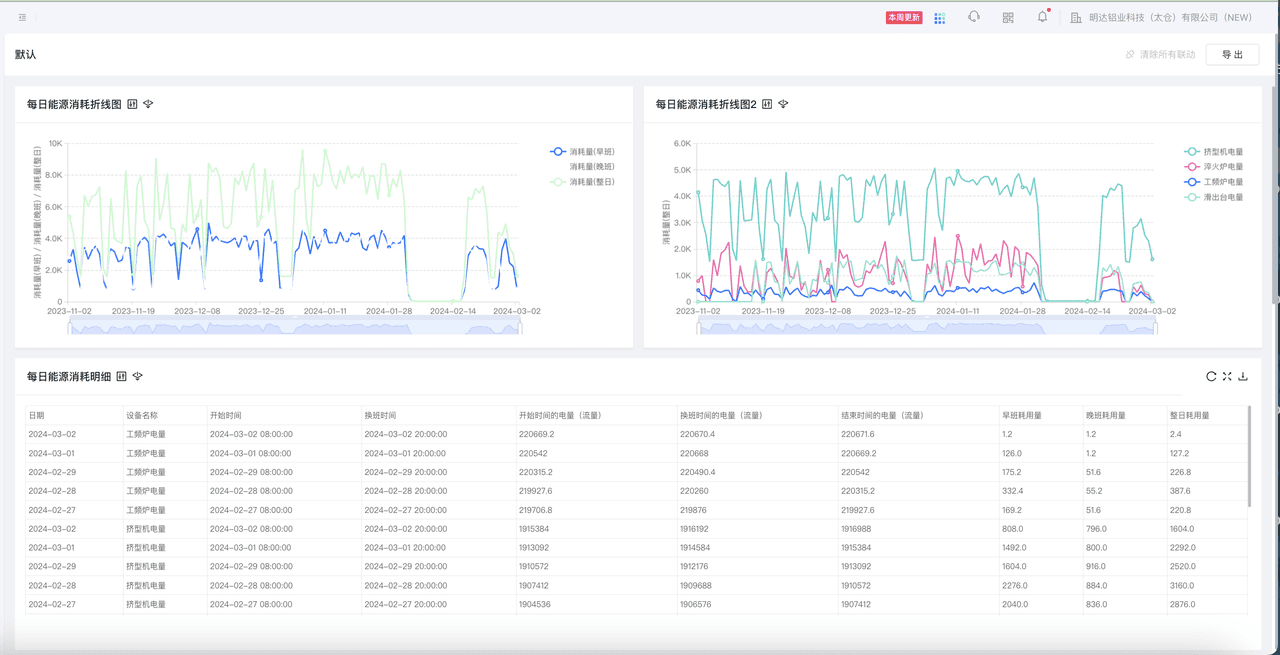
Task: Refresh the 每日能源消耗明细 table
Action: click(x=1211, y=376)
